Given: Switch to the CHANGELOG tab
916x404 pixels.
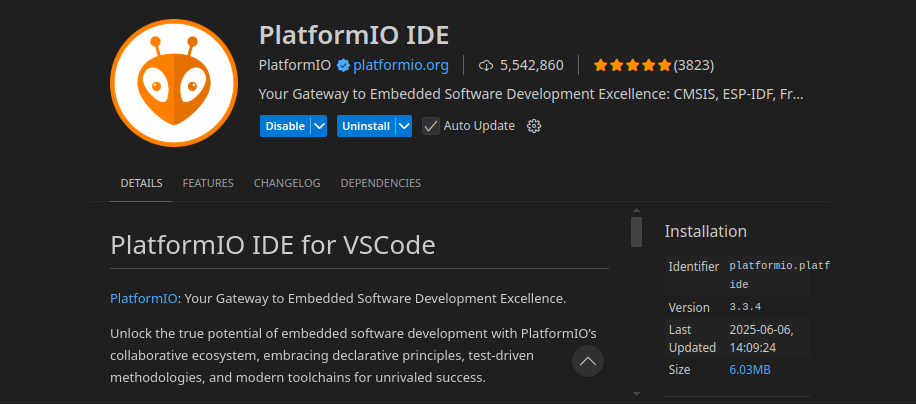Looking at the screenshot, I should coord(287,183).
